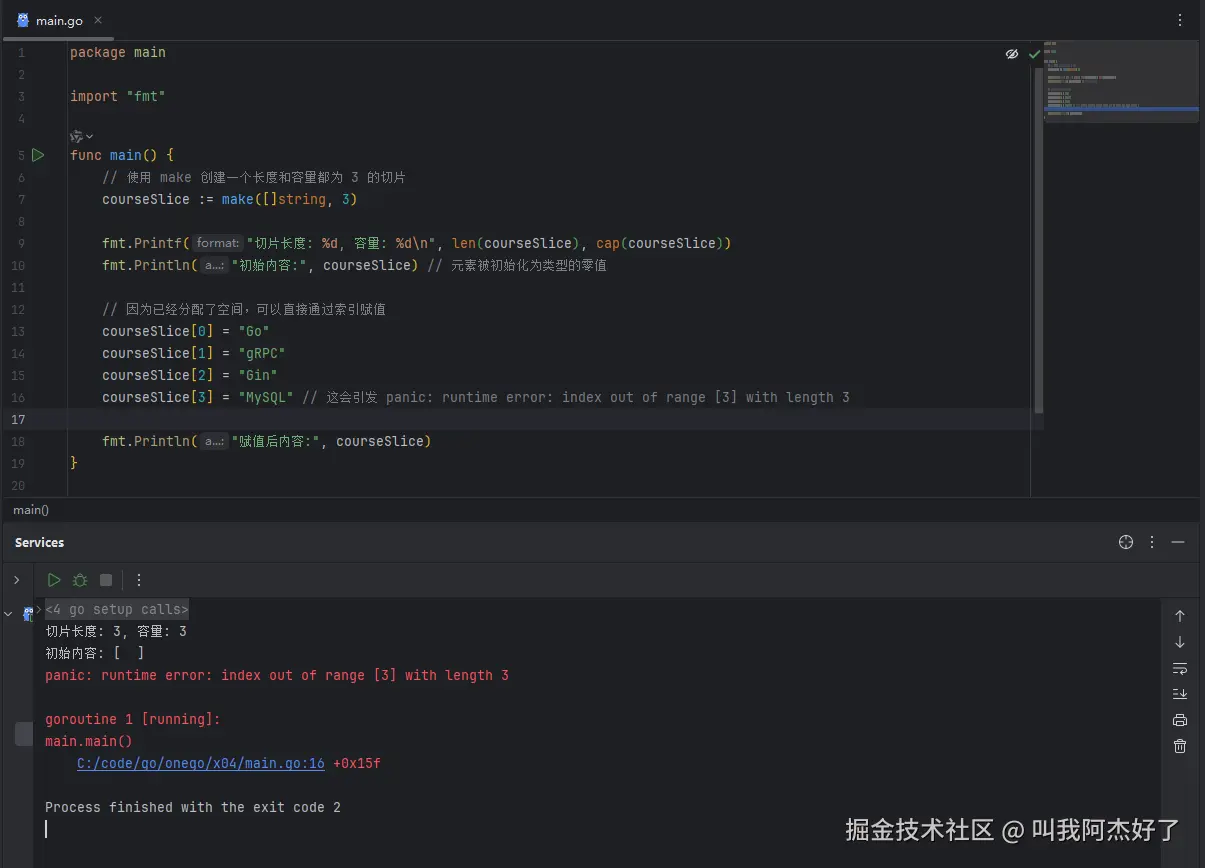This screenshot has height=868, width=1205.
Task: Click the line 12 Chinese comment
Action: (x=244, y=309)
